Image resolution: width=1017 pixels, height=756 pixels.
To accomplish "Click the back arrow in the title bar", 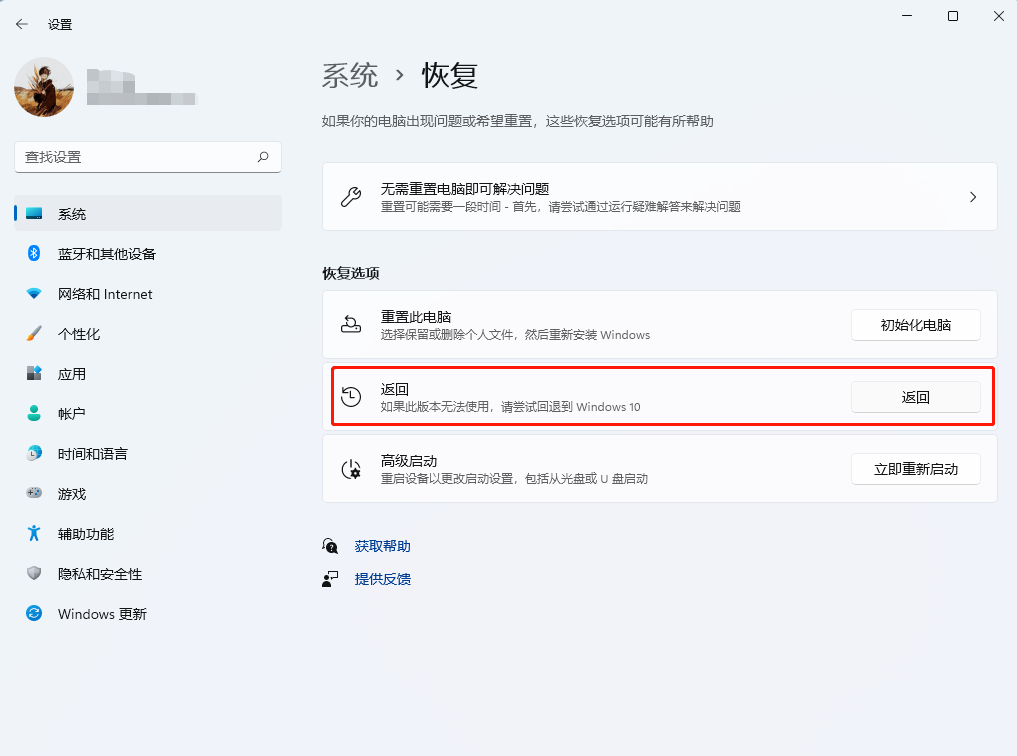I will click(x=22, y=24).
